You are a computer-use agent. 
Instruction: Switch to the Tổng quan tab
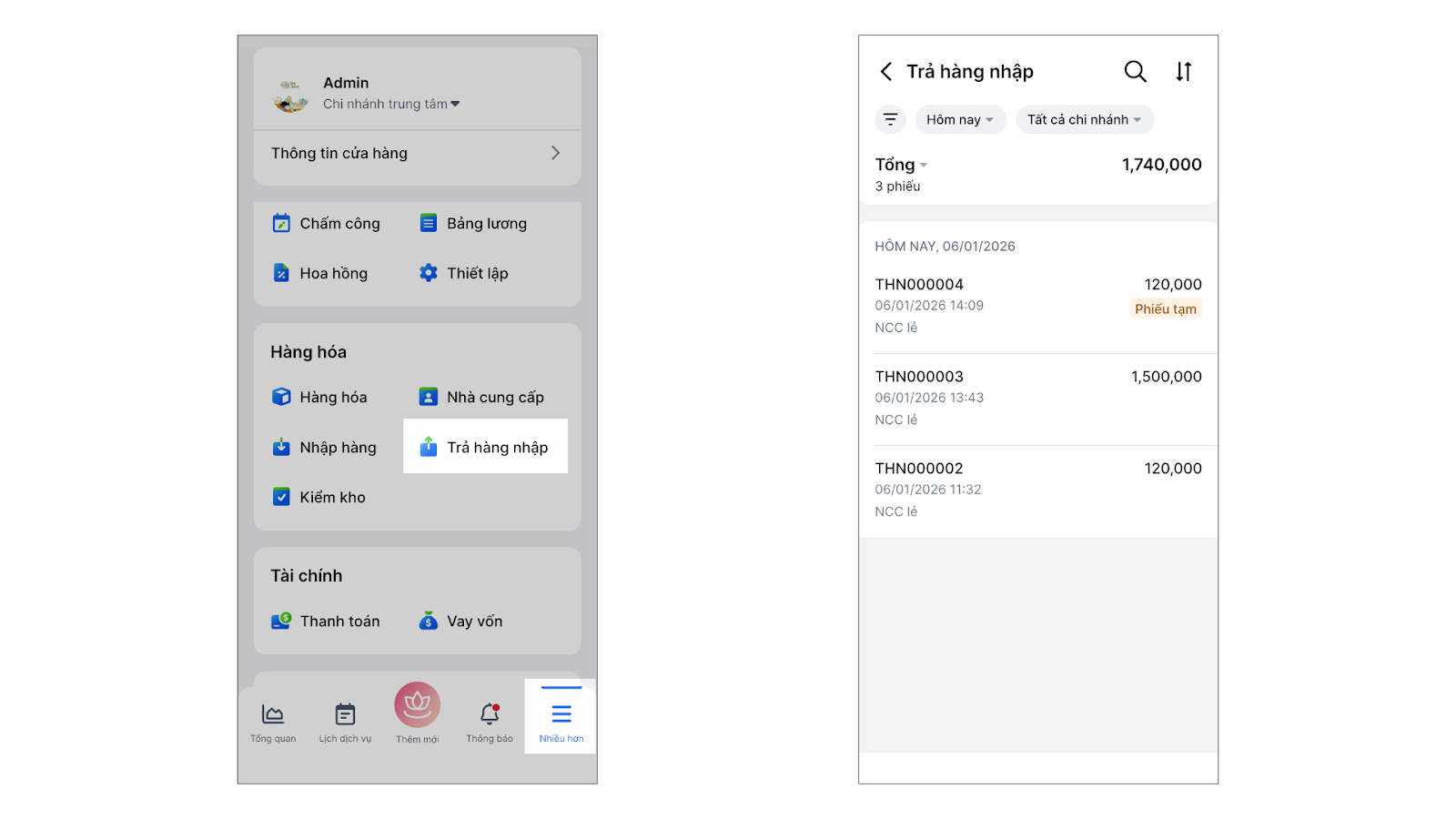pos(273,722)
